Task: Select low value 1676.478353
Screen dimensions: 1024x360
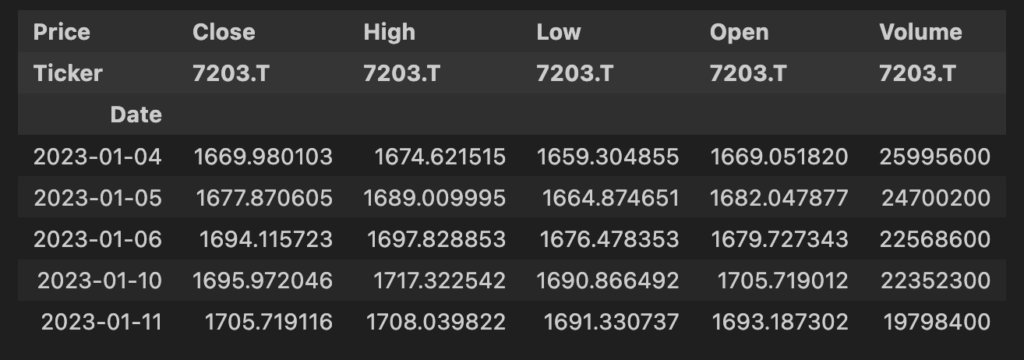Action: (609, 239)
